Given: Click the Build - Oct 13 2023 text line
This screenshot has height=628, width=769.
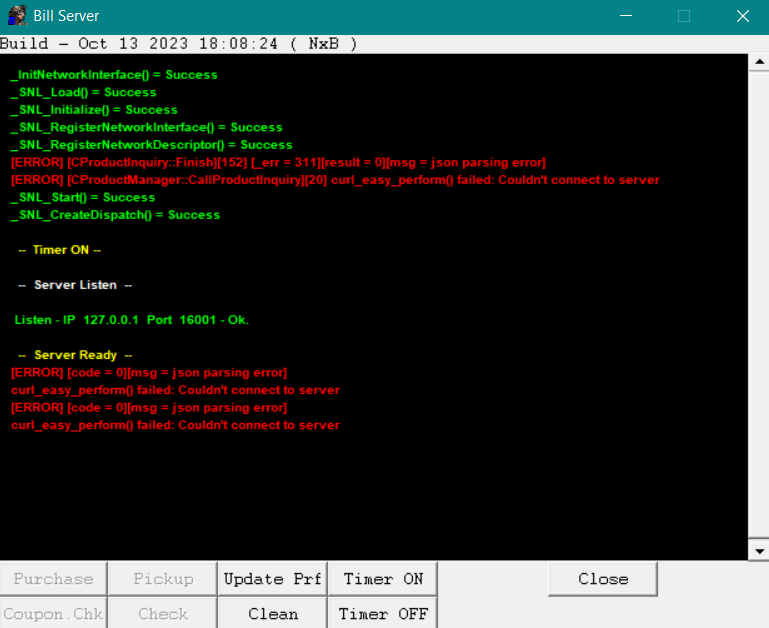Looking at the screenshot, I should pos(179,44).
